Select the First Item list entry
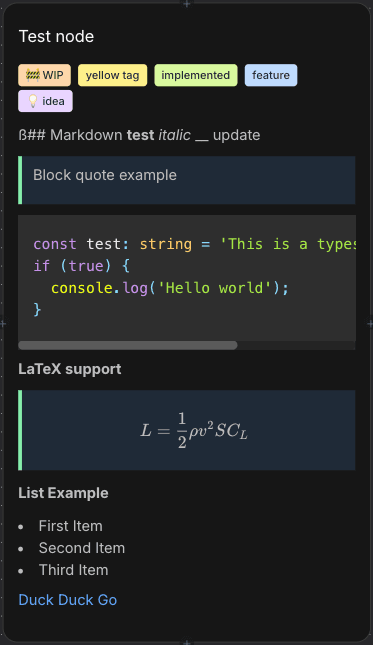The image size is (373, 645). point(70,526)
